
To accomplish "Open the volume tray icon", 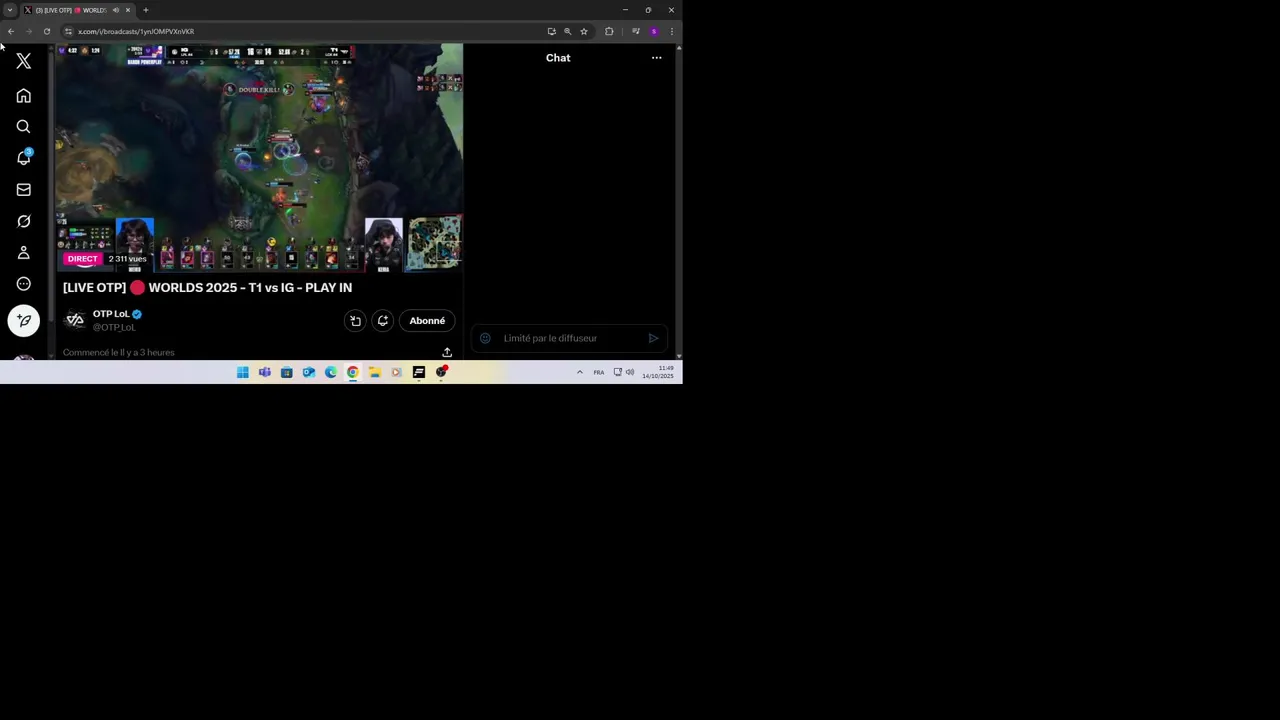I will 630,372.
